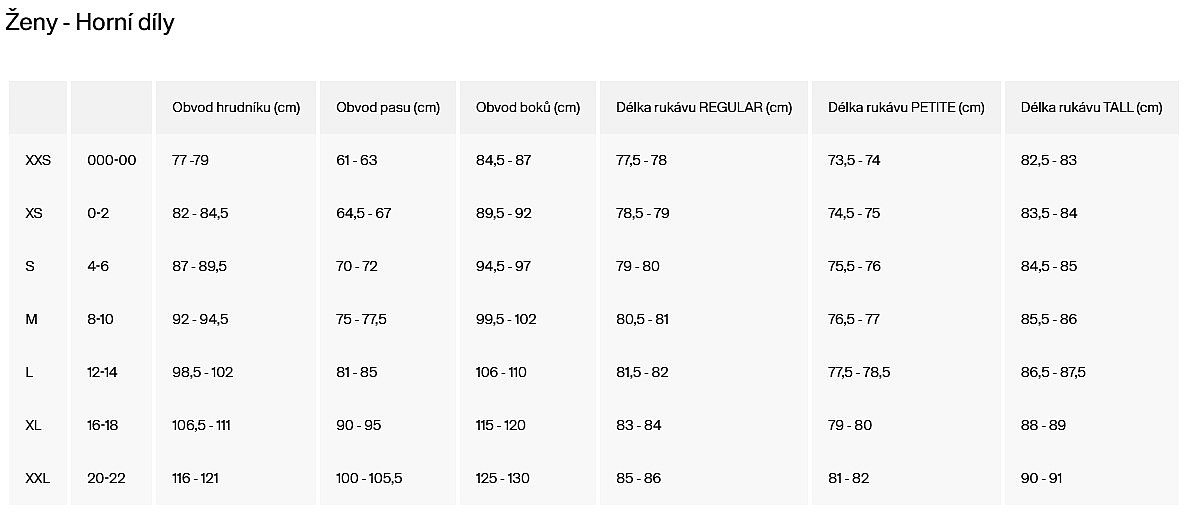This screenshot has width=1198, height=513.
Task: Click tall sleeve value 90 - 91
Action: 1041,479
